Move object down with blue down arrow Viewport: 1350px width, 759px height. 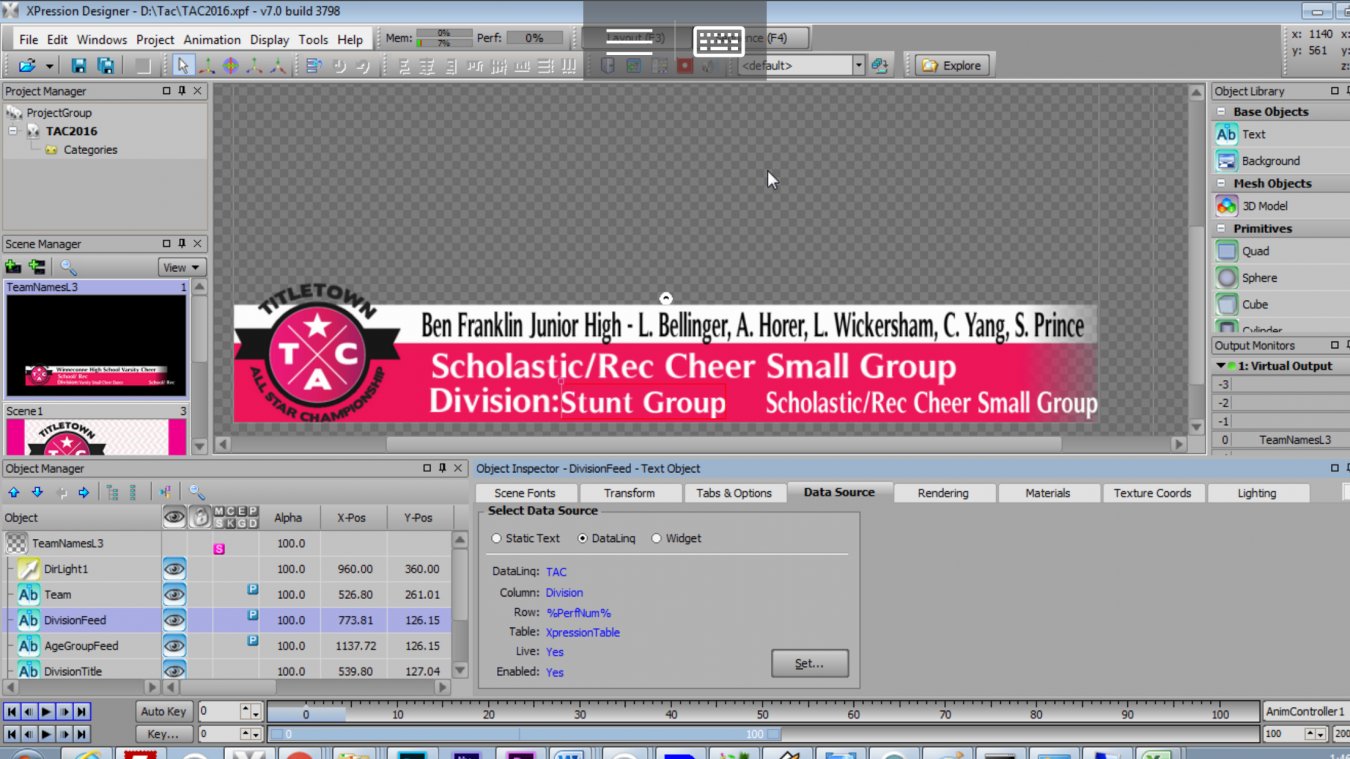pyautogui.click(x=37, y=492)
